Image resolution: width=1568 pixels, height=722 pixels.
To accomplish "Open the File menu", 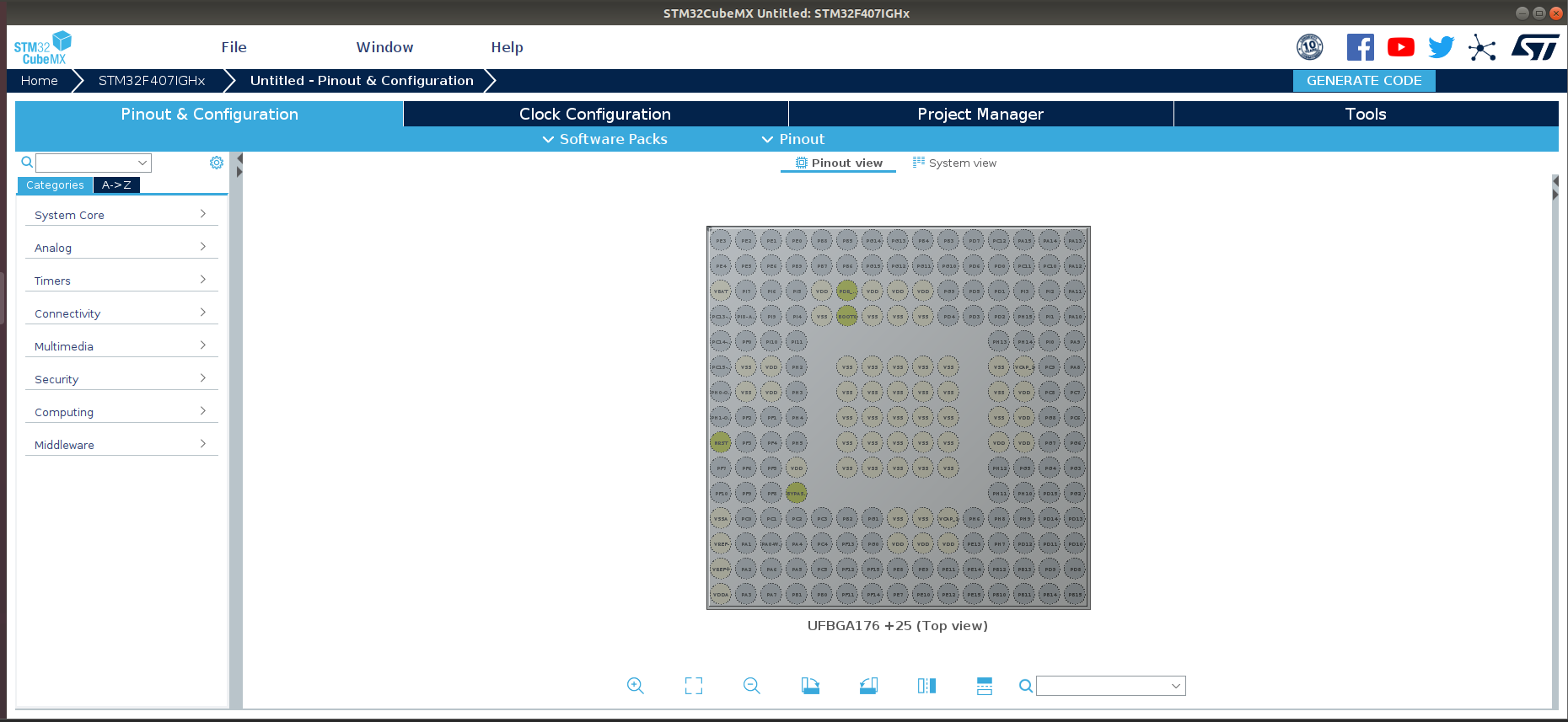I will point(234,47).
